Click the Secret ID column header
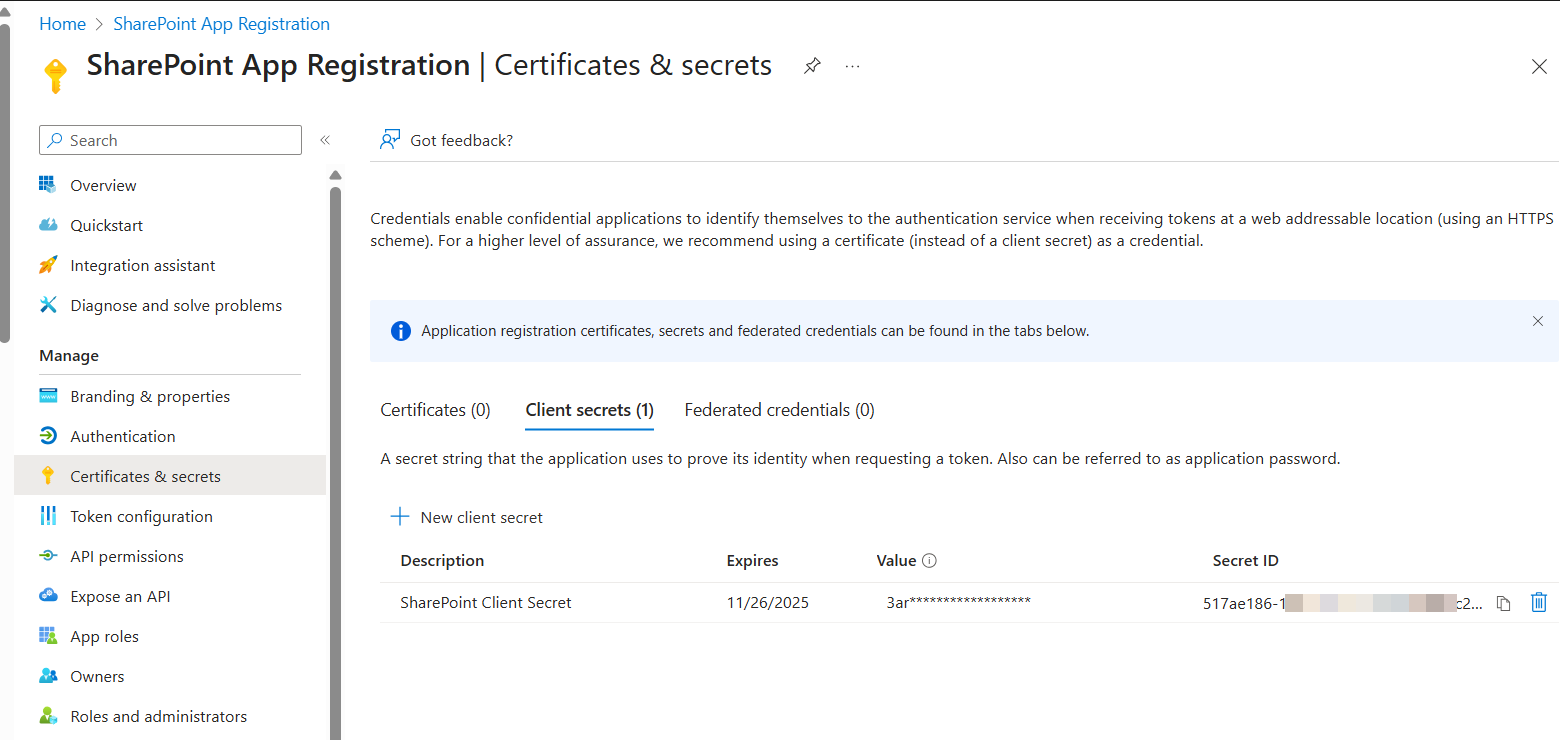Viewport: 1560px width, 740px height. (x=1245, y=561)
